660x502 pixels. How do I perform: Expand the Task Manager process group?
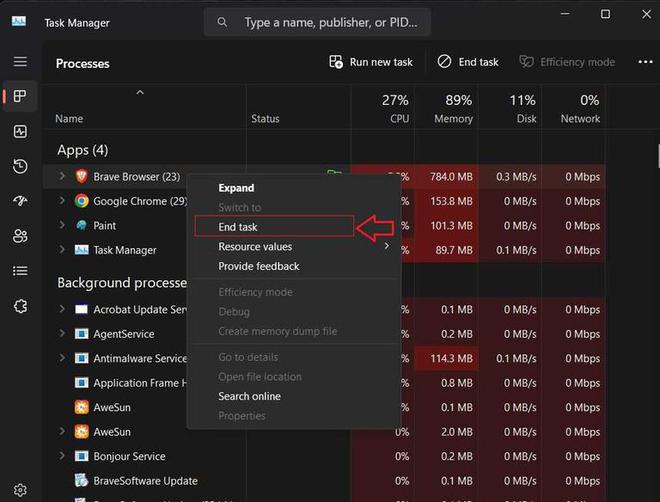[62, 249]
